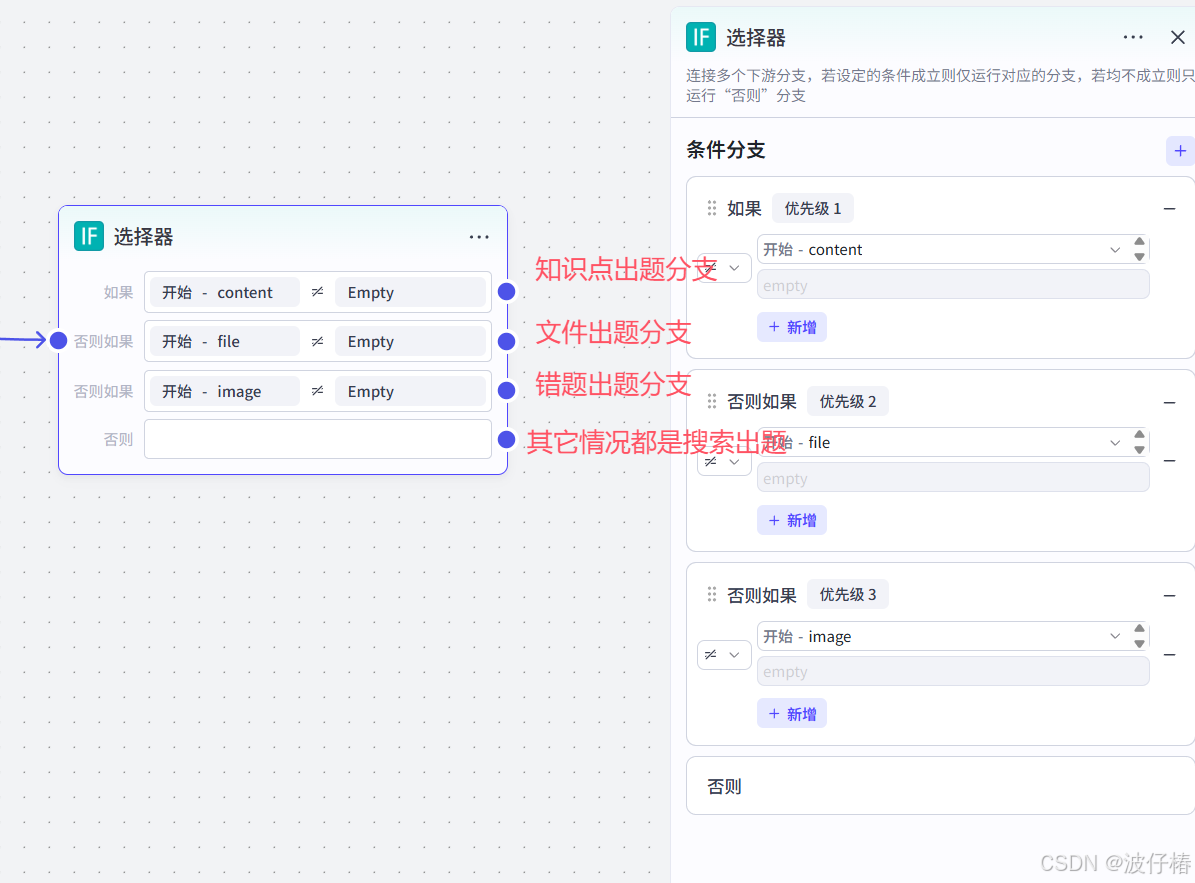Click the 否则如果 label in priority 3 card

[x=761, y=595]
